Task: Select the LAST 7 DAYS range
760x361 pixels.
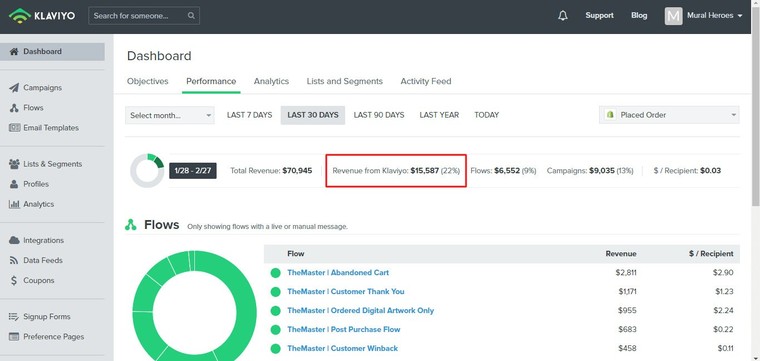Action: point(250,115)
